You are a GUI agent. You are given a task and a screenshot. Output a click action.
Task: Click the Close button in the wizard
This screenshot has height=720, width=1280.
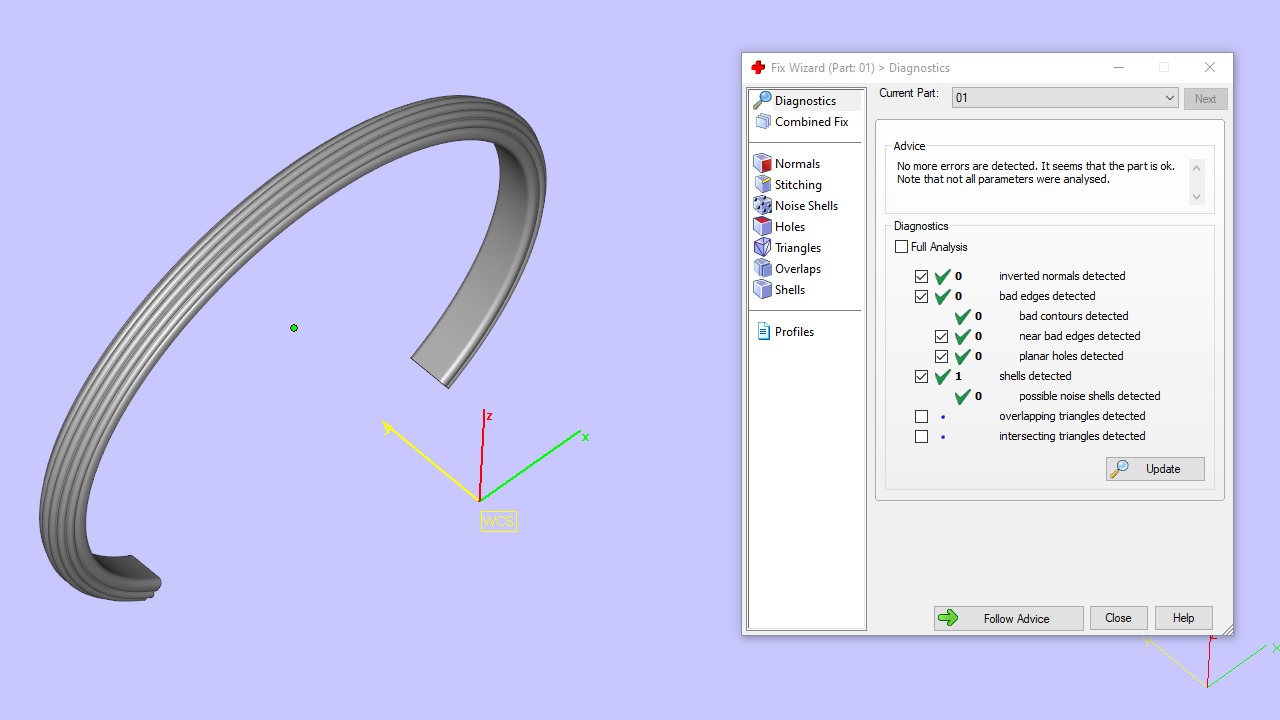point(1118,618)
